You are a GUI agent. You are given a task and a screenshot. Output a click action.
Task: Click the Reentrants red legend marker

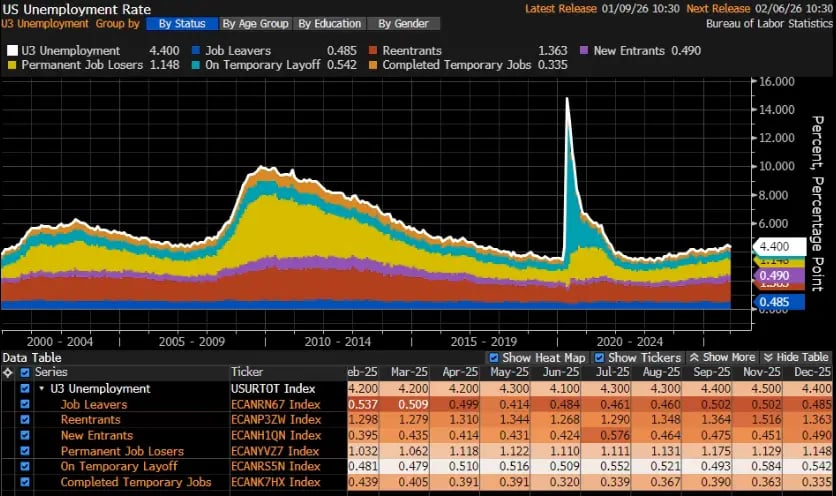point(374,49)
